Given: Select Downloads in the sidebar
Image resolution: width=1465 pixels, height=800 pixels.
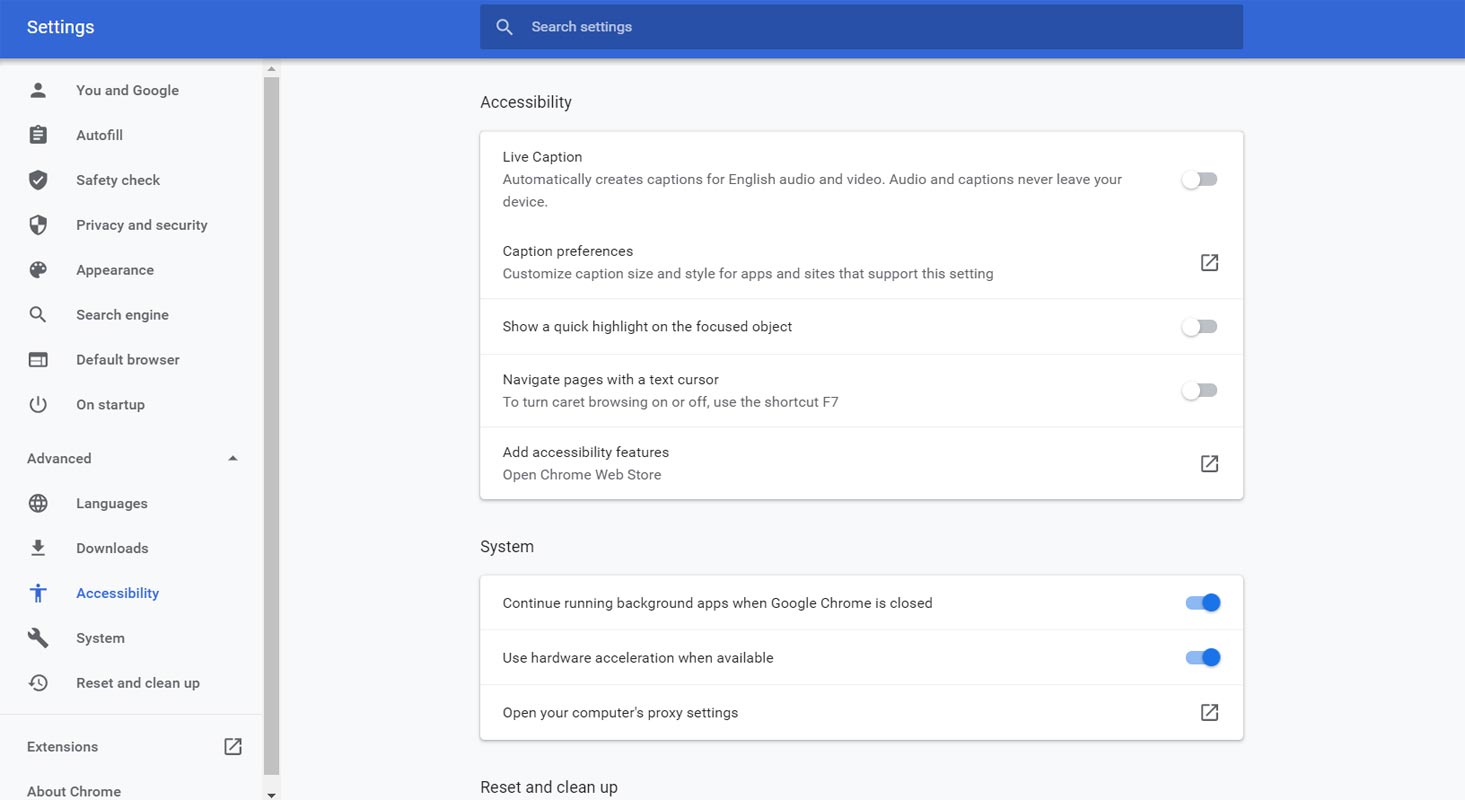Looking at the screenshot, I should tap(112, 548).
